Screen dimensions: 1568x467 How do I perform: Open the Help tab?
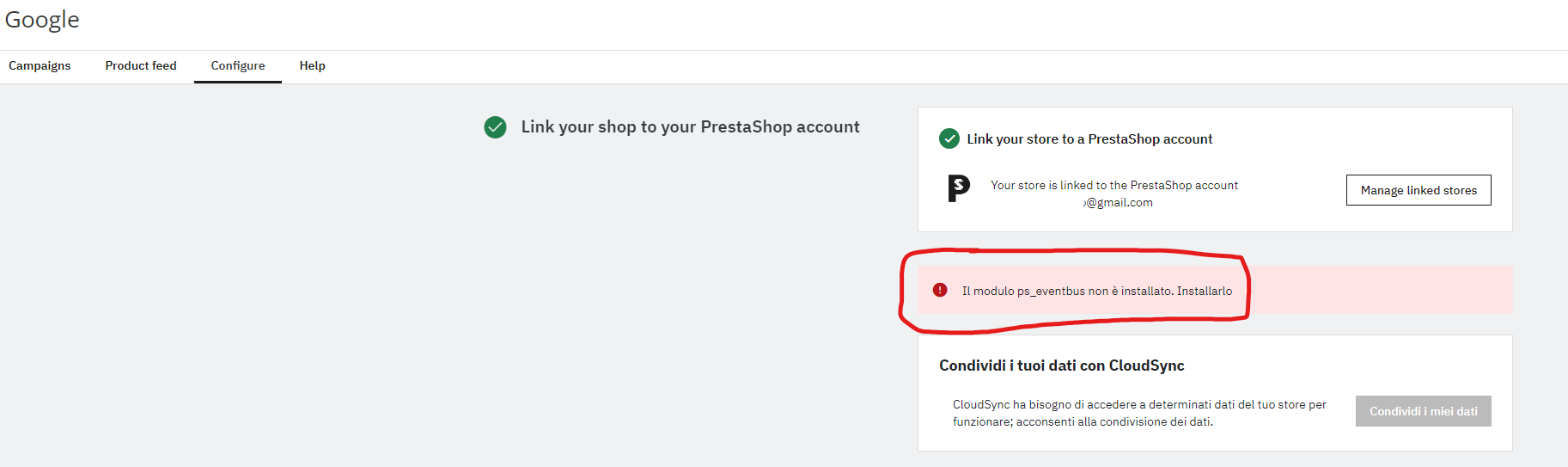(x=312, y=66)
